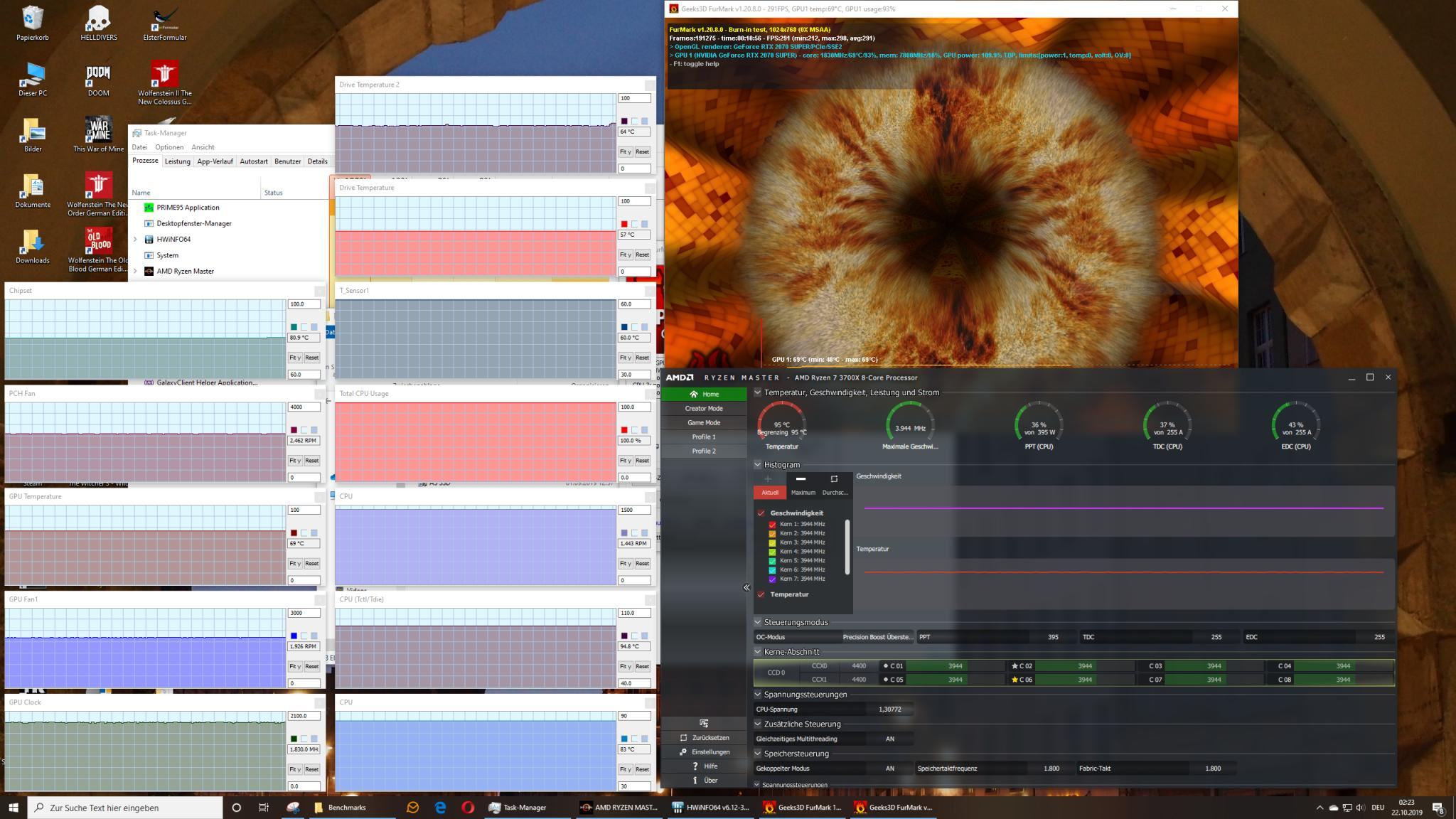
Task: Click Reset in the Chipset graph window
Action: pyautogui.click(x=312, y=358)
